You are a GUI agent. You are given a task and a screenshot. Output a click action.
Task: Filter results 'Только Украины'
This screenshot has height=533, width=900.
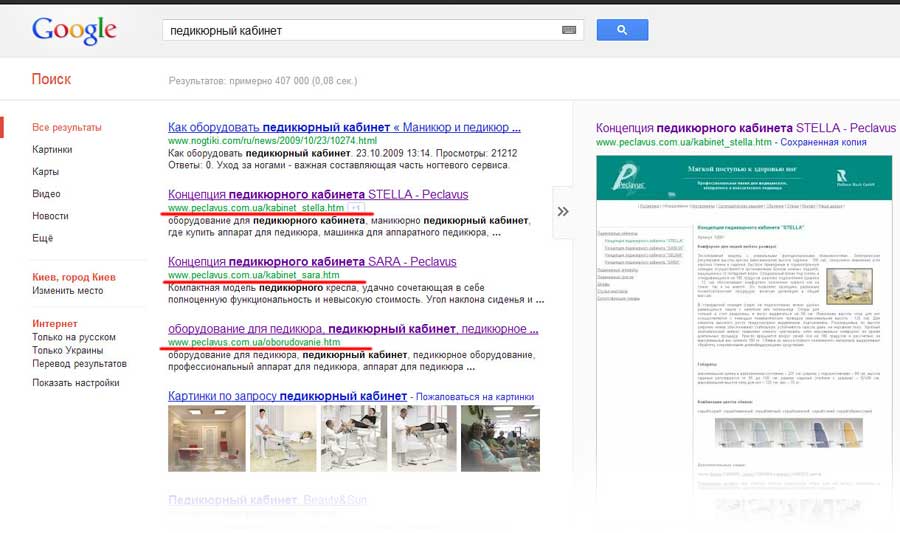[x=68, y=351]
